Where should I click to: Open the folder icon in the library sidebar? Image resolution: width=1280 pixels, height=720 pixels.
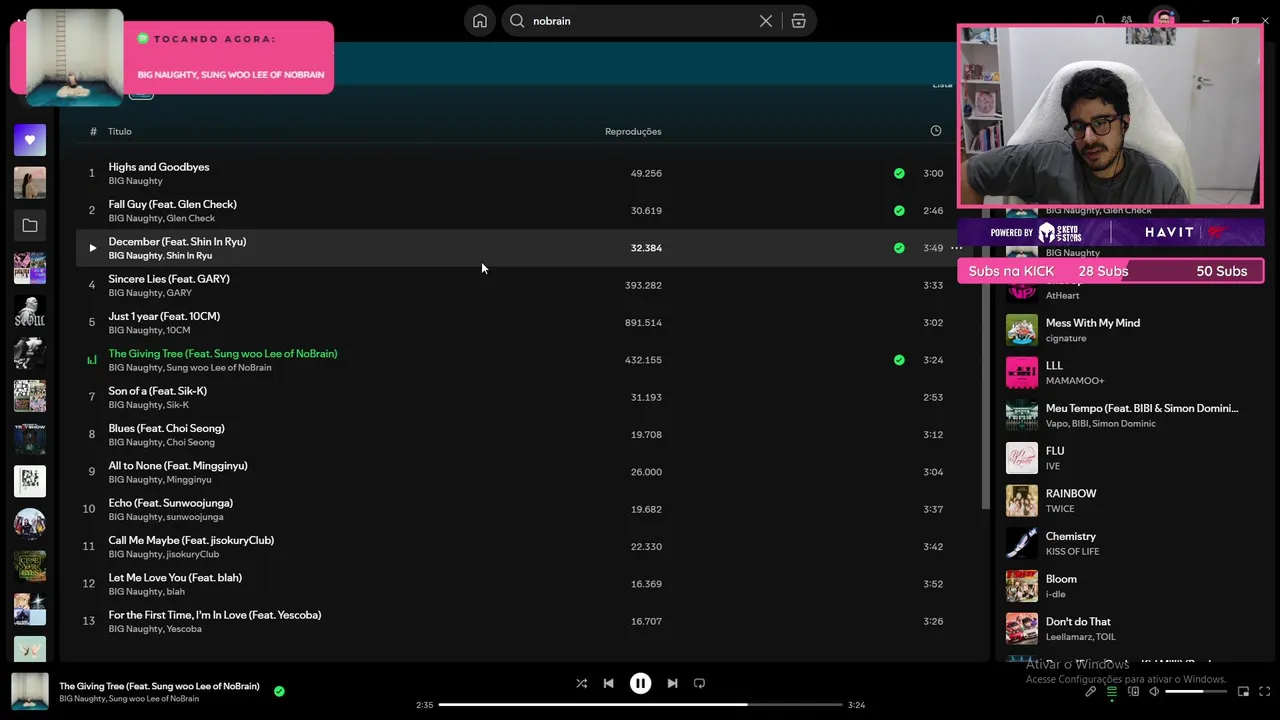(30, 226)
